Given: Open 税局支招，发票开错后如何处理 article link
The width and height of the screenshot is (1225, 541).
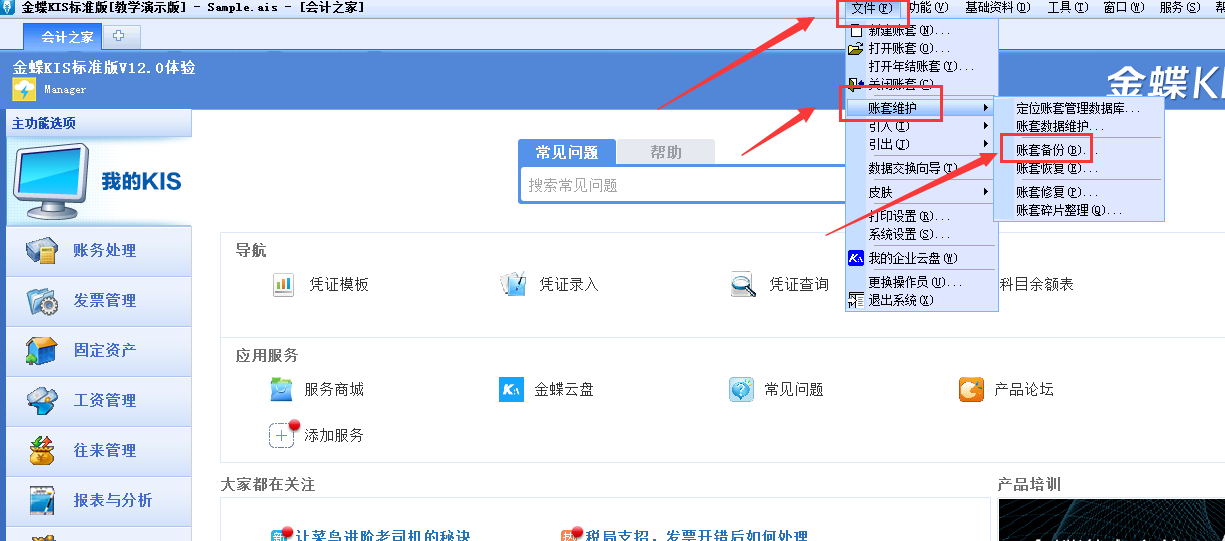Looking at the screenshot, I should pos(696,535).
